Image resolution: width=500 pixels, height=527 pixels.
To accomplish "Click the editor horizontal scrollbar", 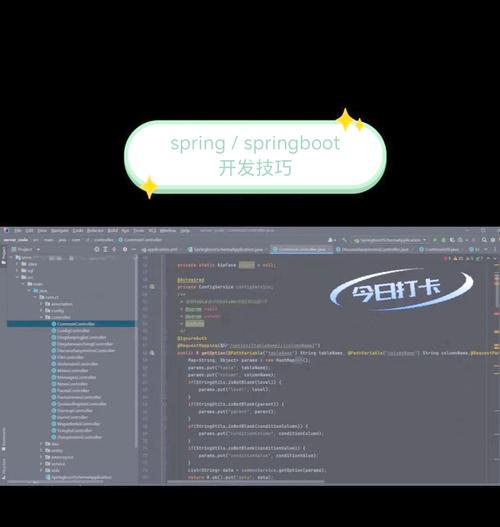I will [x=245, y=482].
